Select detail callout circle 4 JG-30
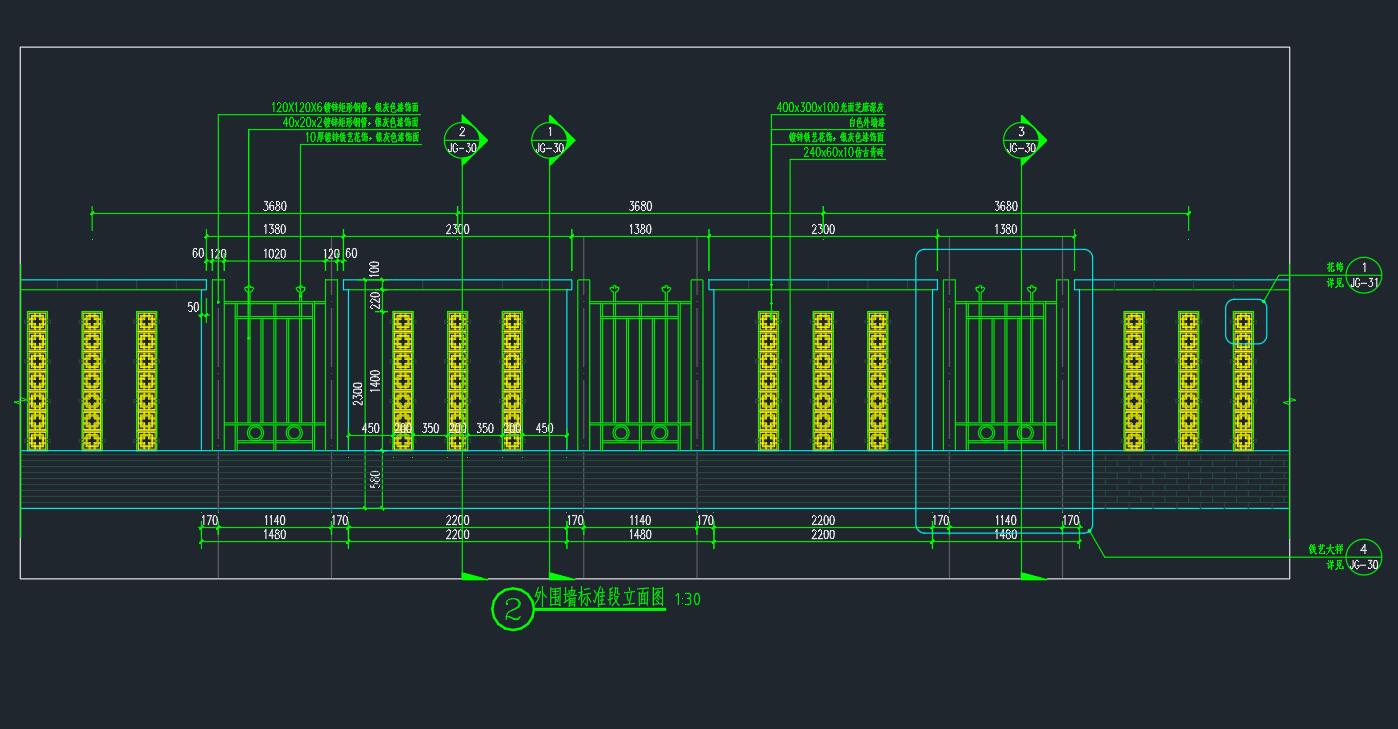This screenshot has width=1398, height=729. (x=1364, y=557)
